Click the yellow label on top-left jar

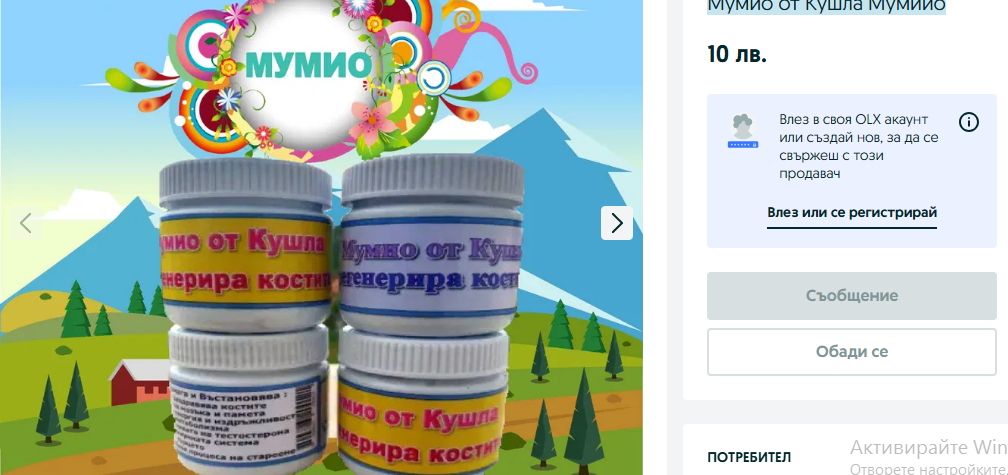click(245, 260)
